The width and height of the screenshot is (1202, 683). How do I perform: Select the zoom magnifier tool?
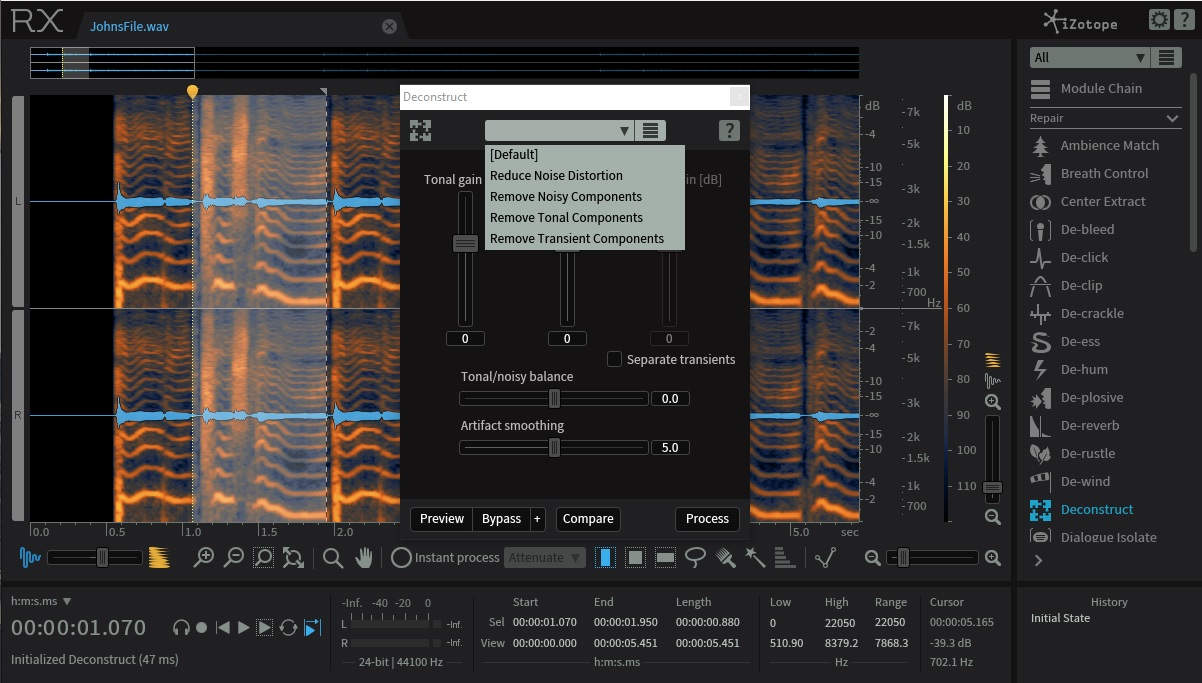point(333,557)
